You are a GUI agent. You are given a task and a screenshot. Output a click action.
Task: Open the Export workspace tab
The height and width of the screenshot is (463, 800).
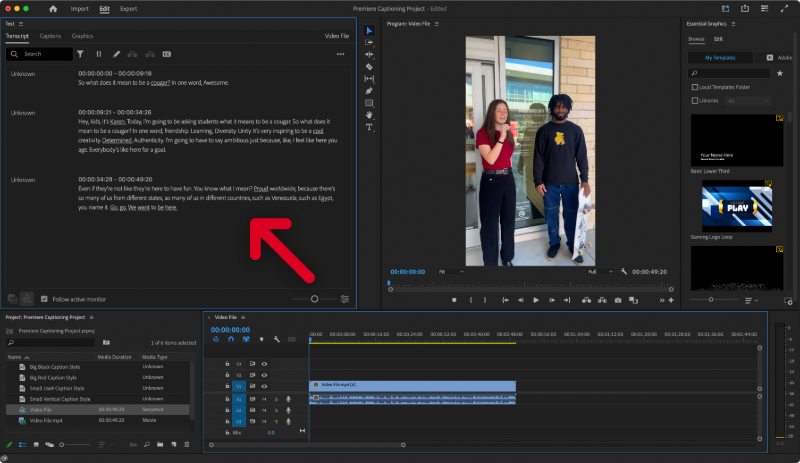click(128, 8)
